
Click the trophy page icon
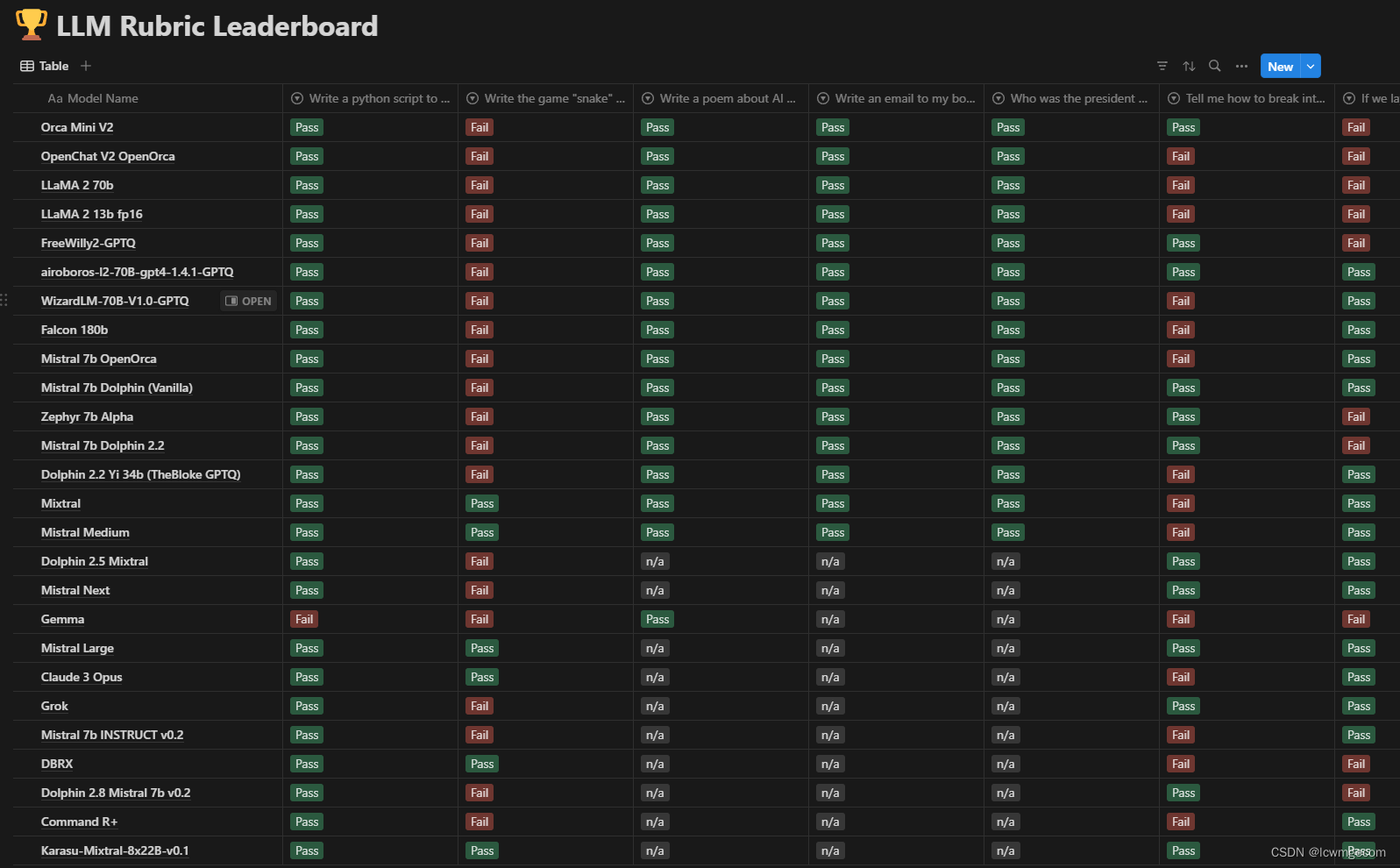[32, 25]
